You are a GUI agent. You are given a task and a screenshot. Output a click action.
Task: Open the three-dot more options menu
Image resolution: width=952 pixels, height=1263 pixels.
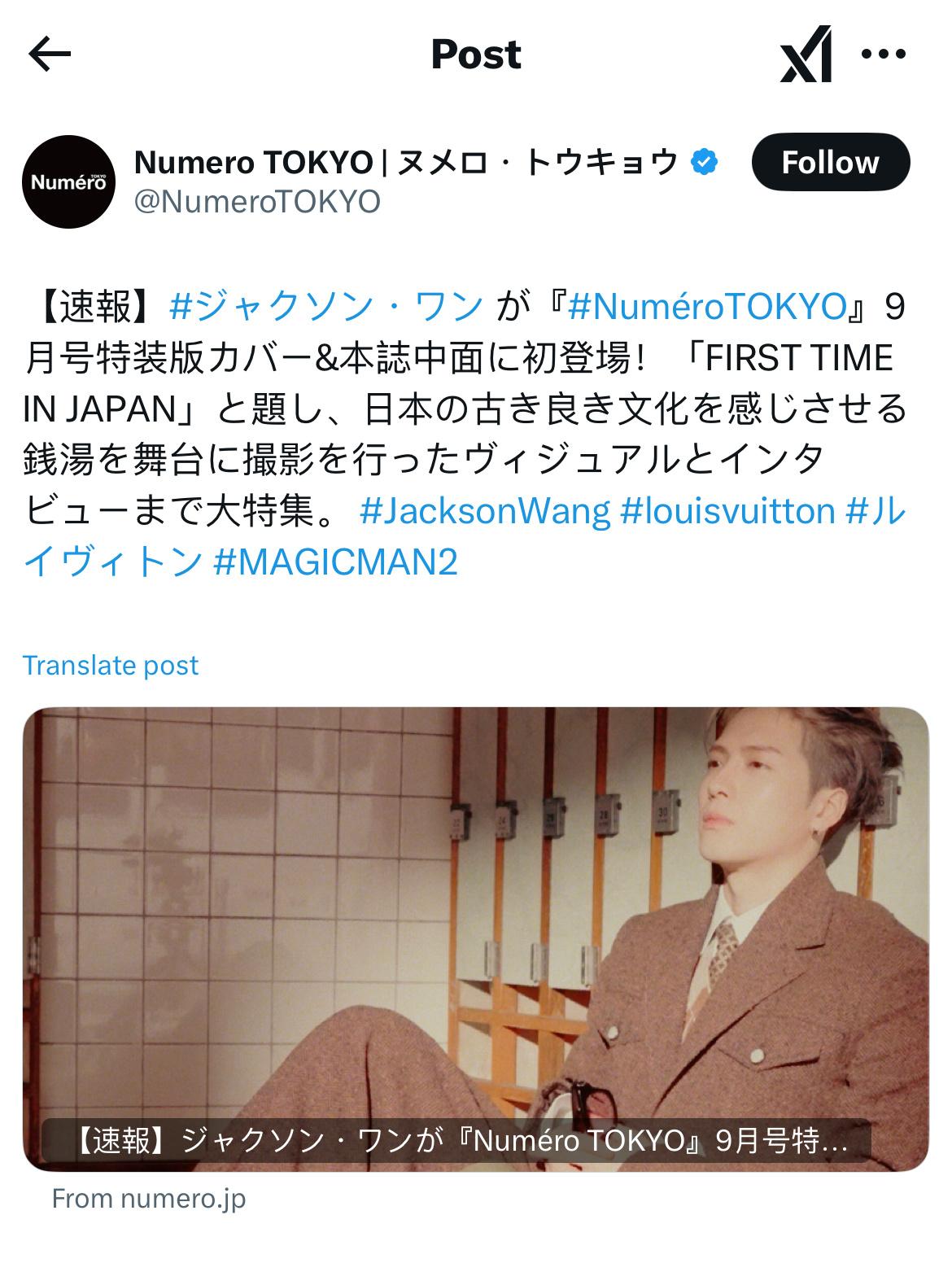click(883, 55)
